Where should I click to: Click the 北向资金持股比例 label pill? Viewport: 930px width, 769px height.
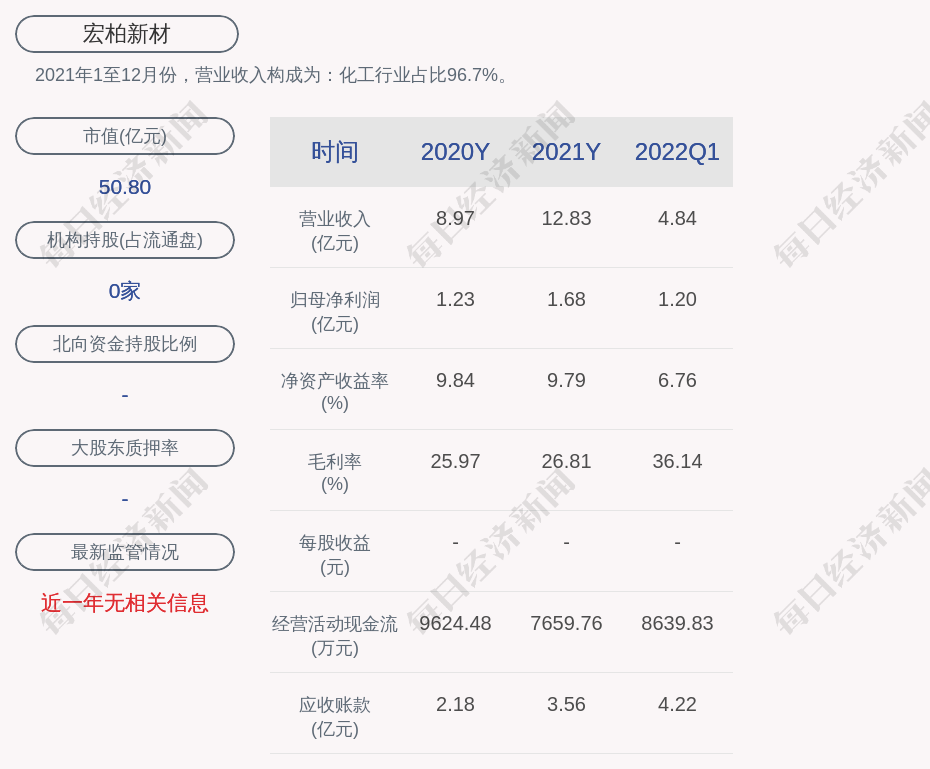[125, 344]
